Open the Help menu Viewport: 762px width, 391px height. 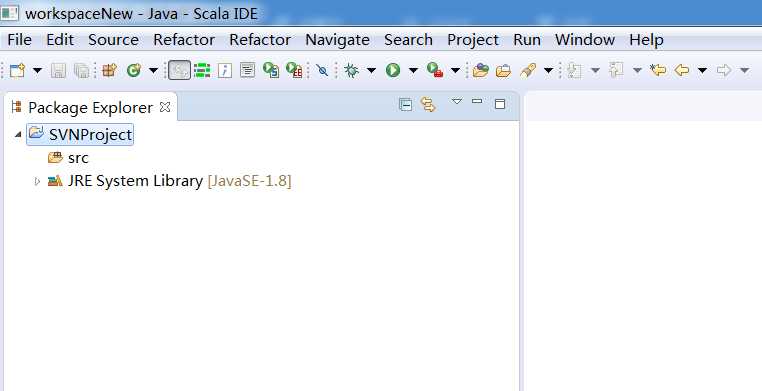(646, 40)
